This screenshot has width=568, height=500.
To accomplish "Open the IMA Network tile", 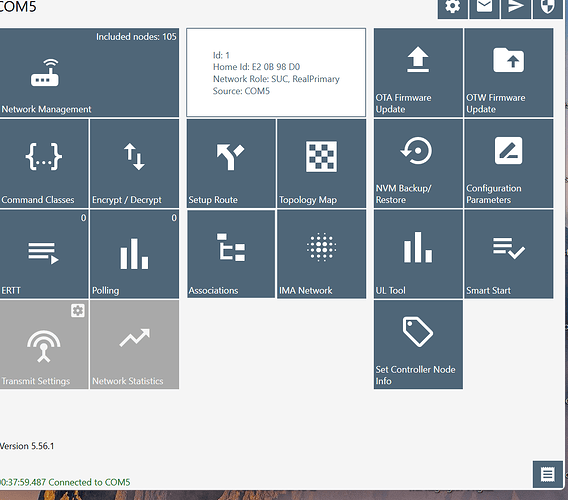I will pos(322,254).
